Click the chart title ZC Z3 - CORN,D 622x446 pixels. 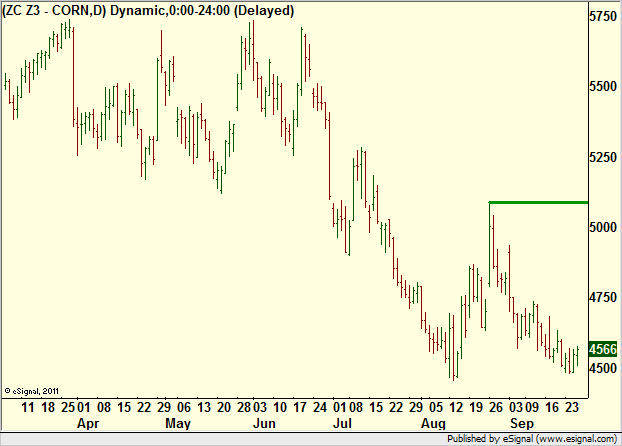tap(54, 11)
